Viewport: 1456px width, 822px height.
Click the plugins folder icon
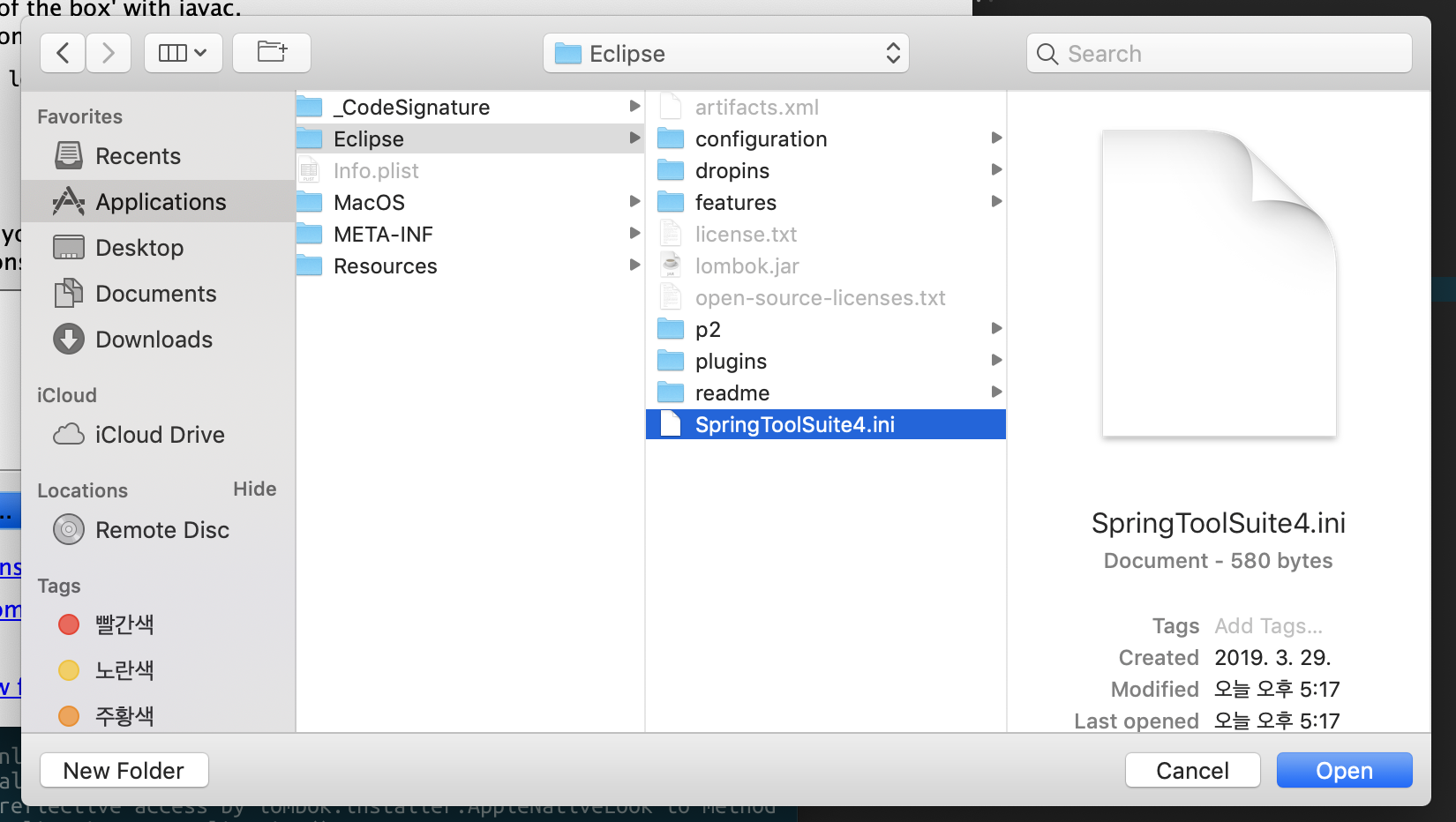point(671,361)
